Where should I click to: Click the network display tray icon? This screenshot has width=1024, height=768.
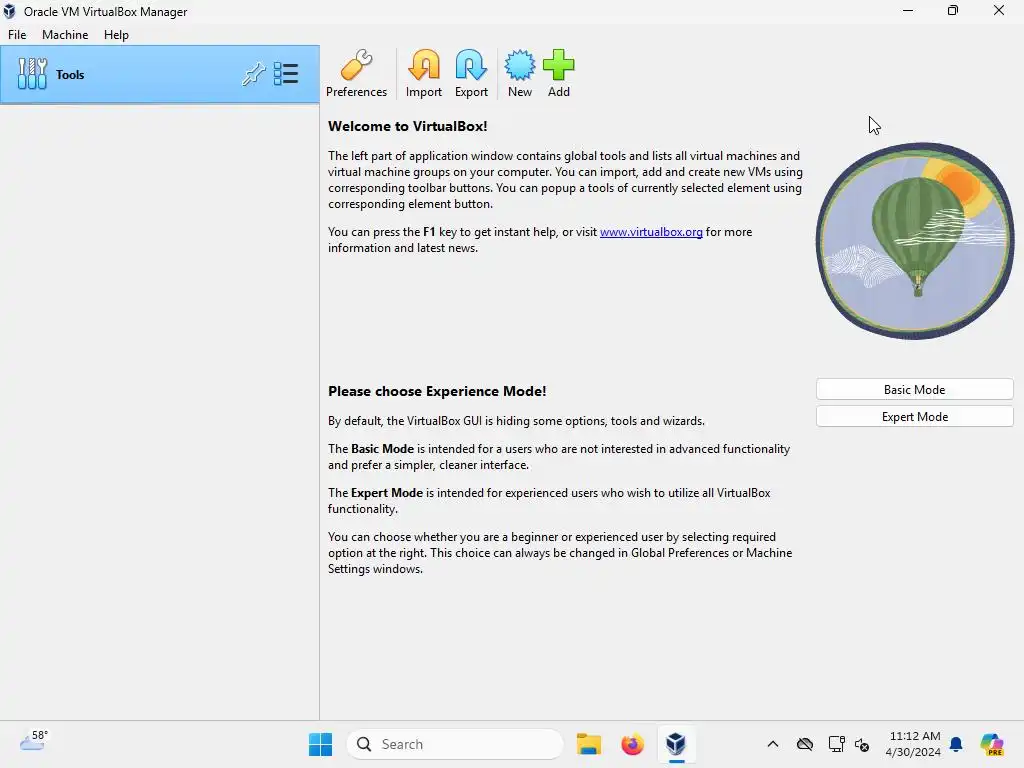point(836,744)
